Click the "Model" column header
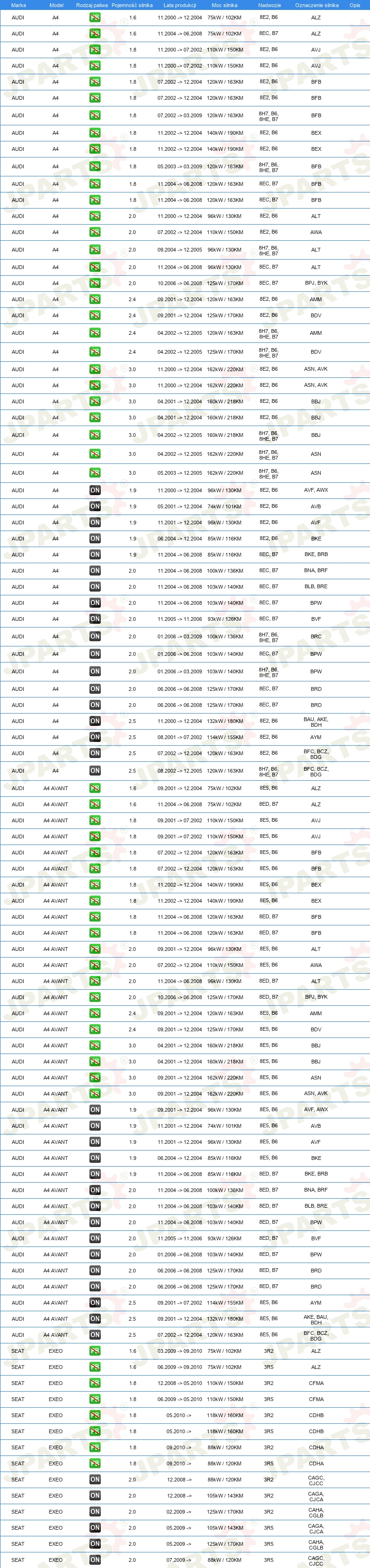Screen dimensions: 370x1568 (x=56, y=6)
